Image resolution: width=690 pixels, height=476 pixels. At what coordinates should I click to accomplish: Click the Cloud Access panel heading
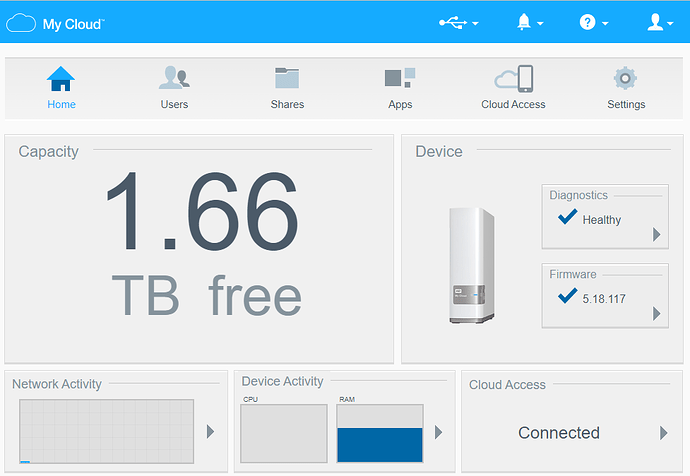(507, 385)
